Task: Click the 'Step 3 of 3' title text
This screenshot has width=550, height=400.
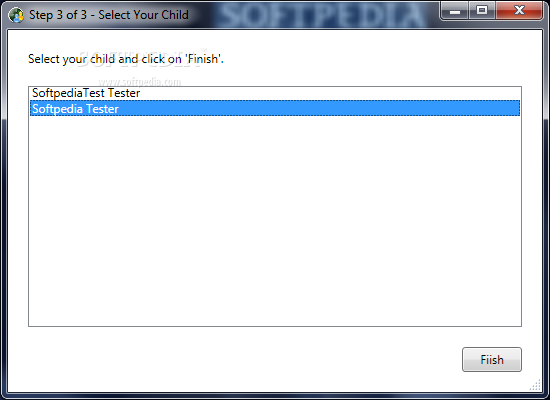Action: [x=58, y=15]
